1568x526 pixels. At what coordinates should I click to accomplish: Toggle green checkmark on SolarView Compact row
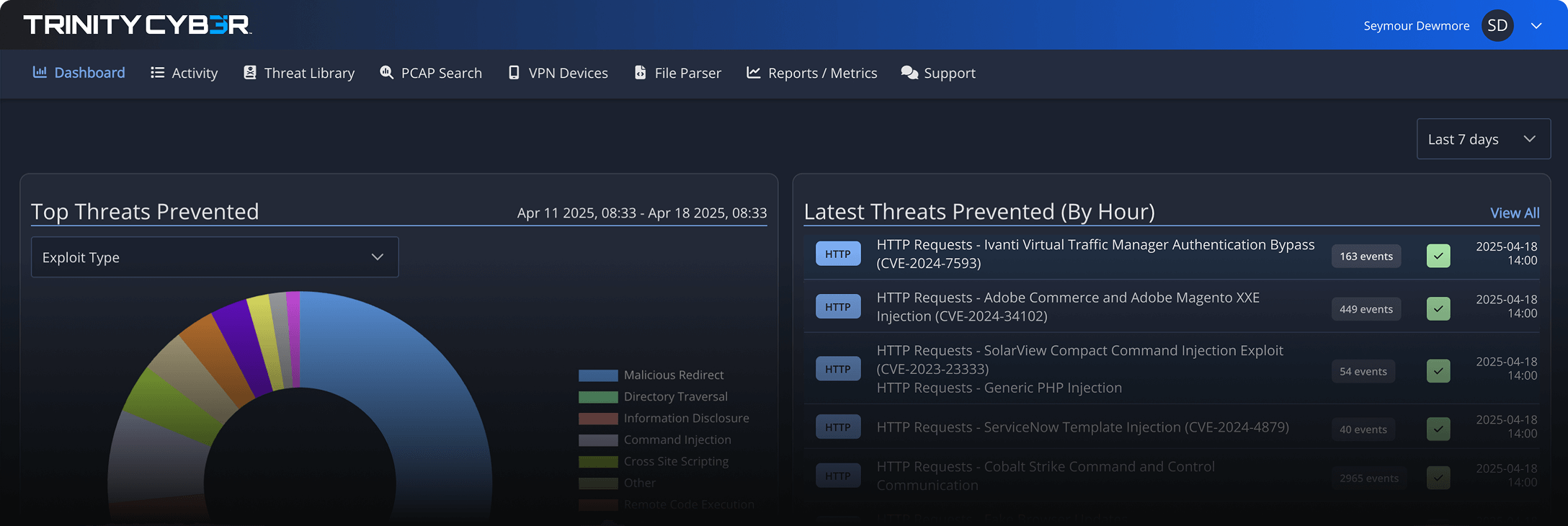point(1438,371)
